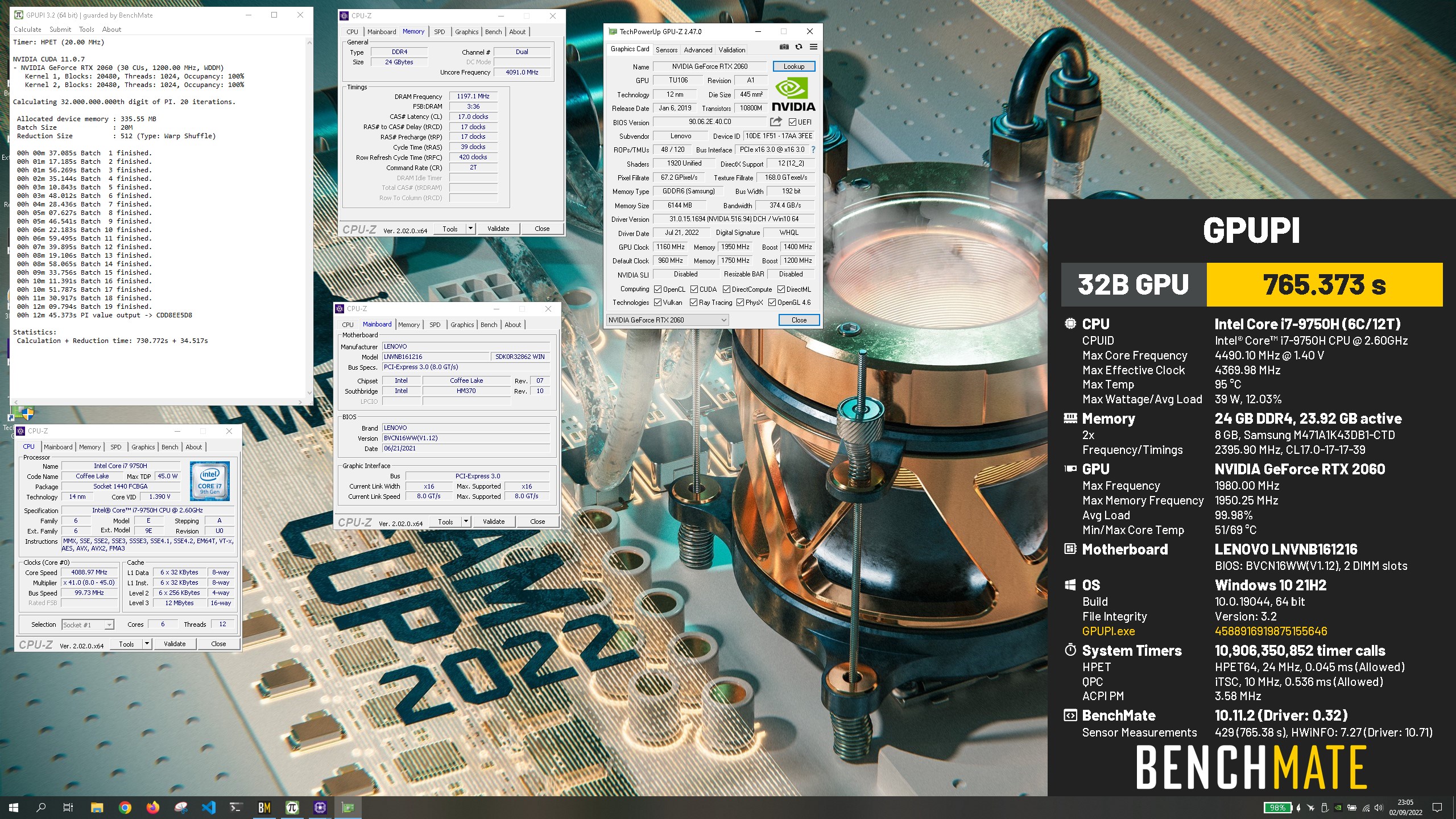This screenshot has height=819, width=1456.
Task: Open the notification center icon
Action: (1437, 808)
